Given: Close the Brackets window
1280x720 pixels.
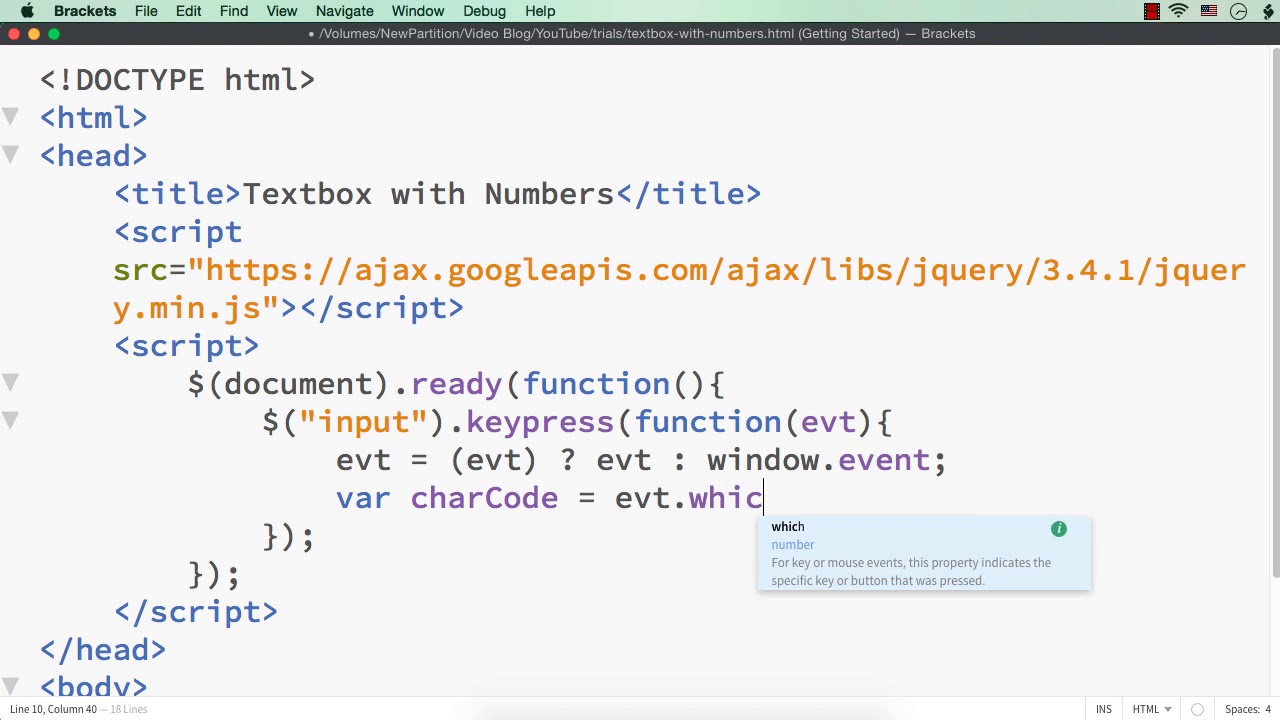Looking at the screenshot, I should pyautogui.click(x=13, y=34).
